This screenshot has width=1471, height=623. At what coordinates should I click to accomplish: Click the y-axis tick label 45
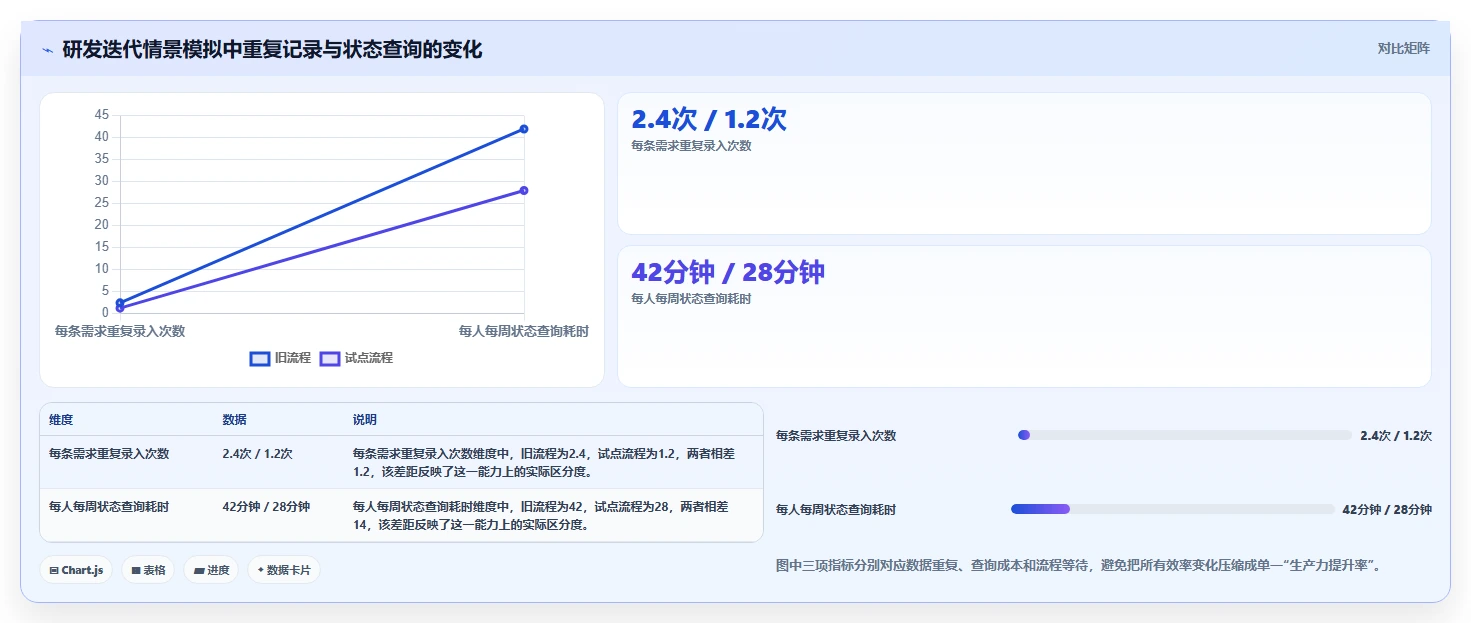tap(102, 115)
